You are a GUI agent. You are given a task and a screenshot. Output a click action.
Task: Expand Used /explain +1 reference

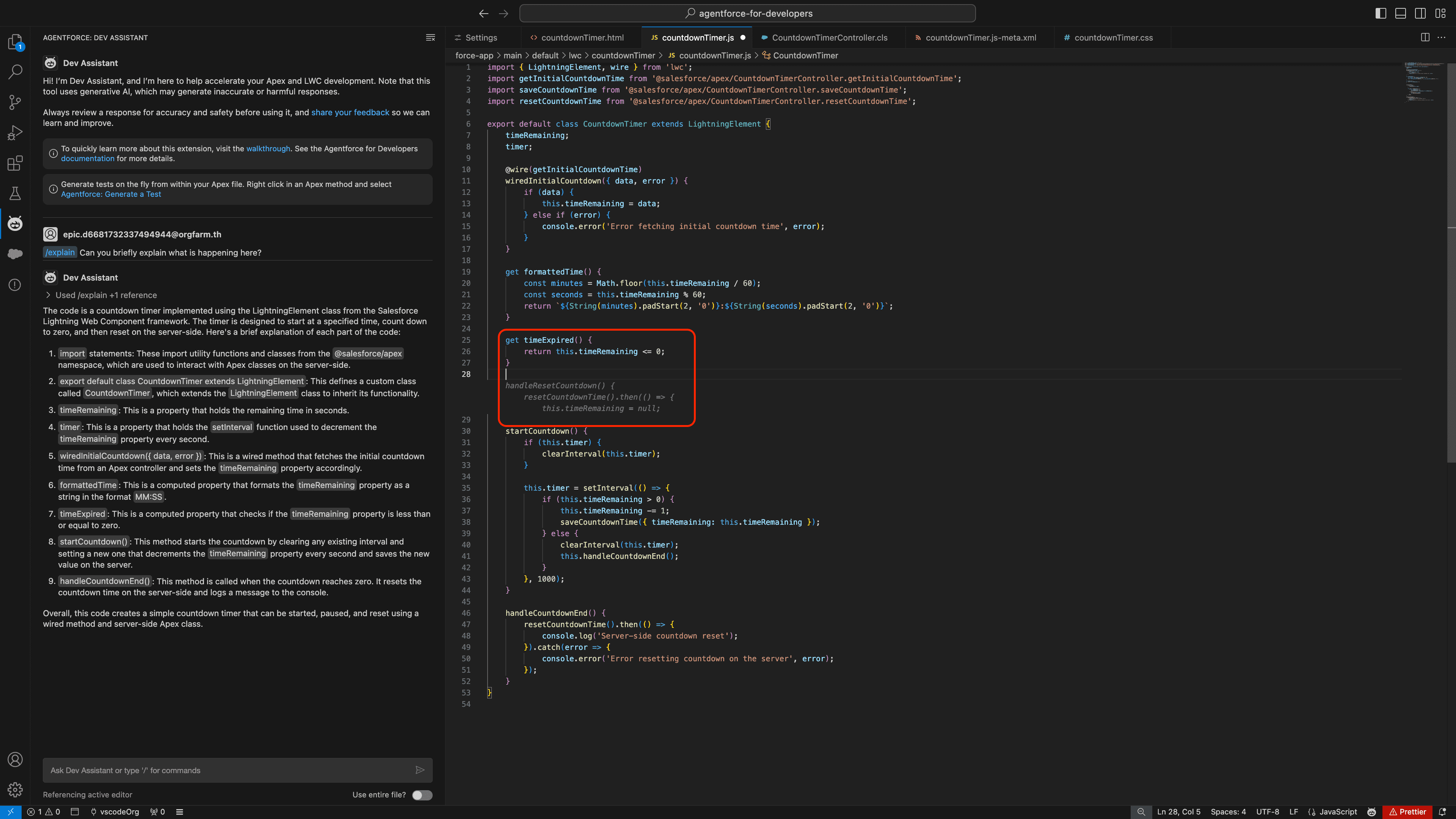(x=100, y=295)
